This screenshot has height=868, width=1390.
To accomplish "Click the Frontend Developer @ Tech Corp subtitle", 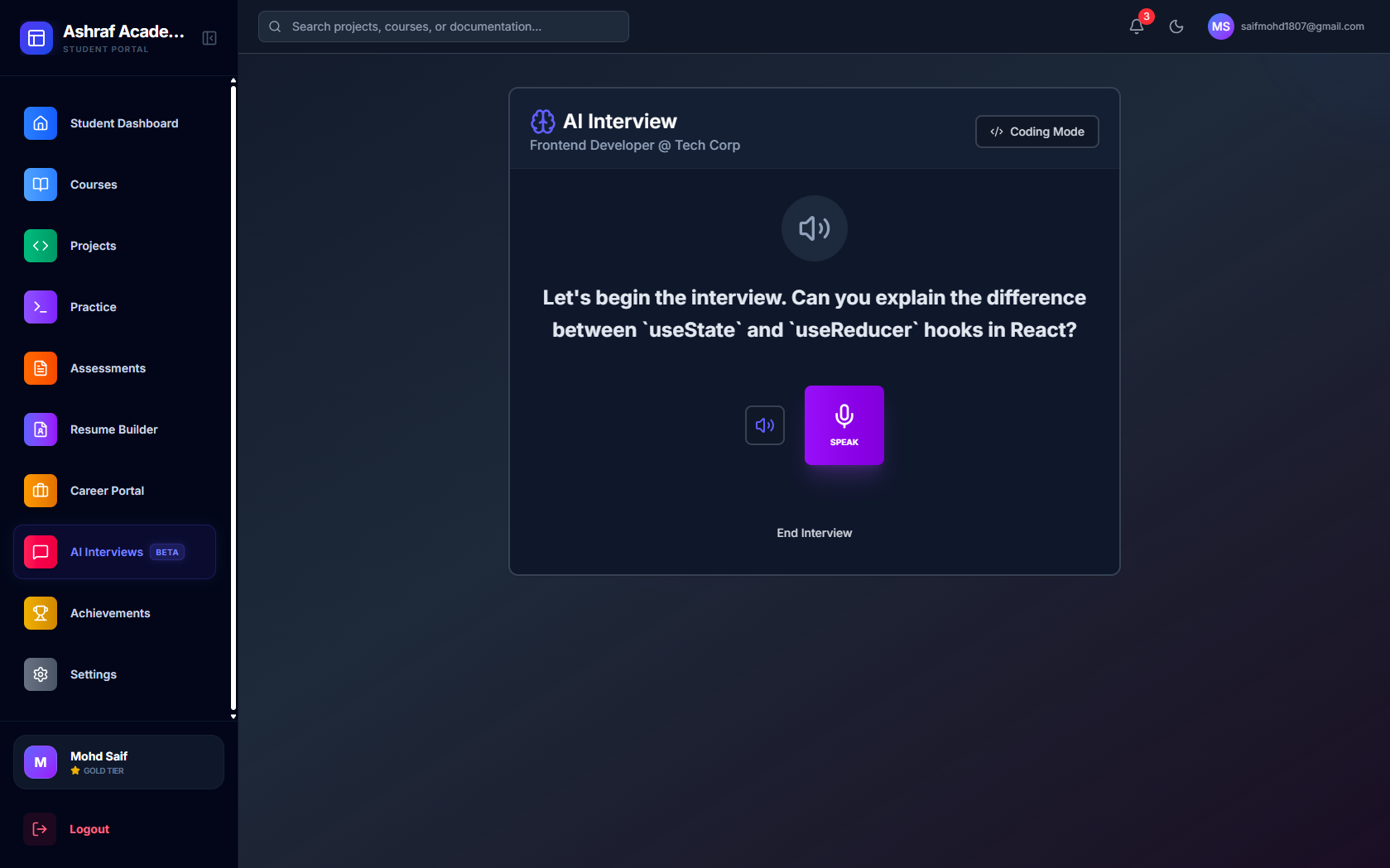I will pyautogui.click(x=635, y=145).
